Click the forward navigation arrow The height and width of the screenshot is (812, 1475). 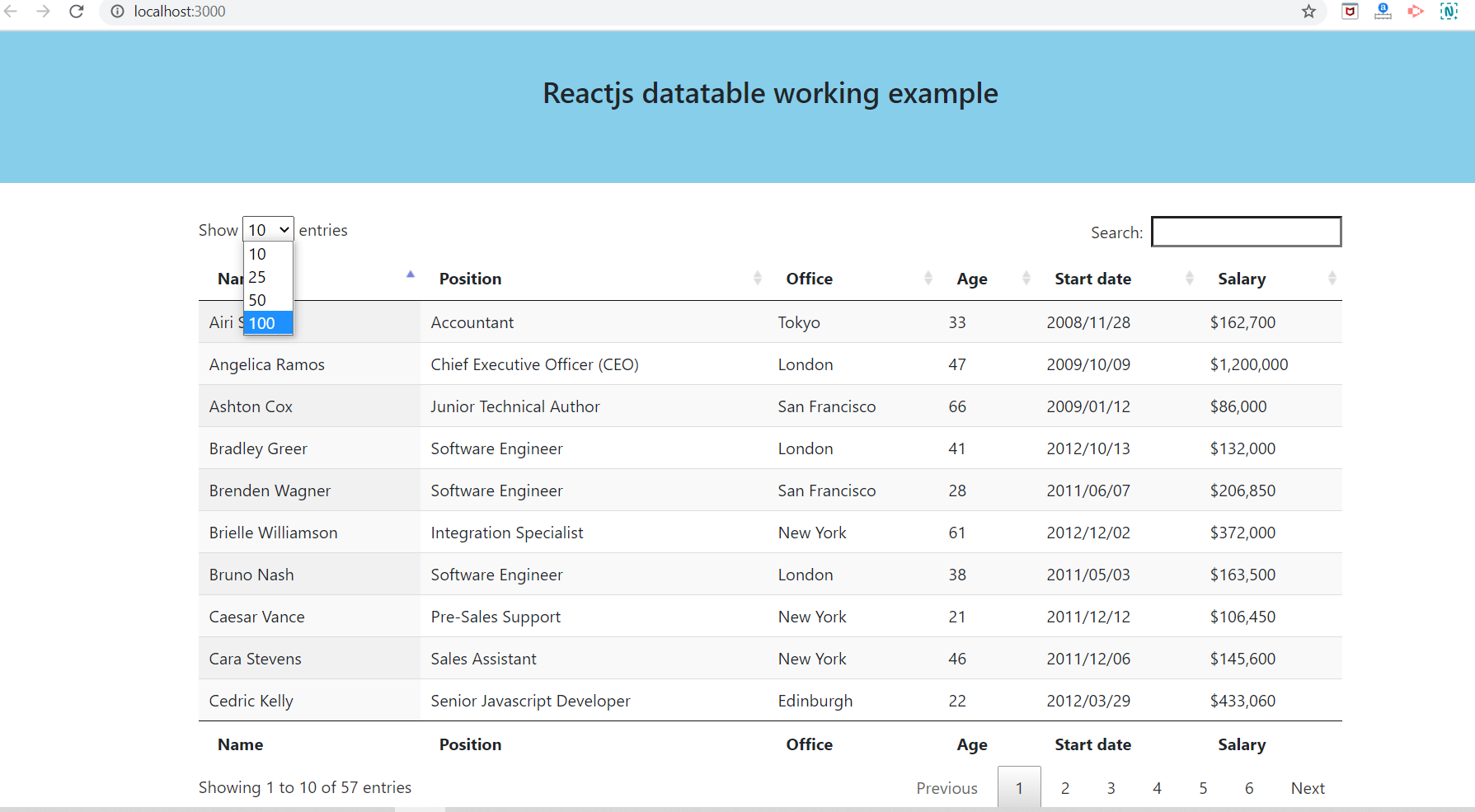point(44,12)
